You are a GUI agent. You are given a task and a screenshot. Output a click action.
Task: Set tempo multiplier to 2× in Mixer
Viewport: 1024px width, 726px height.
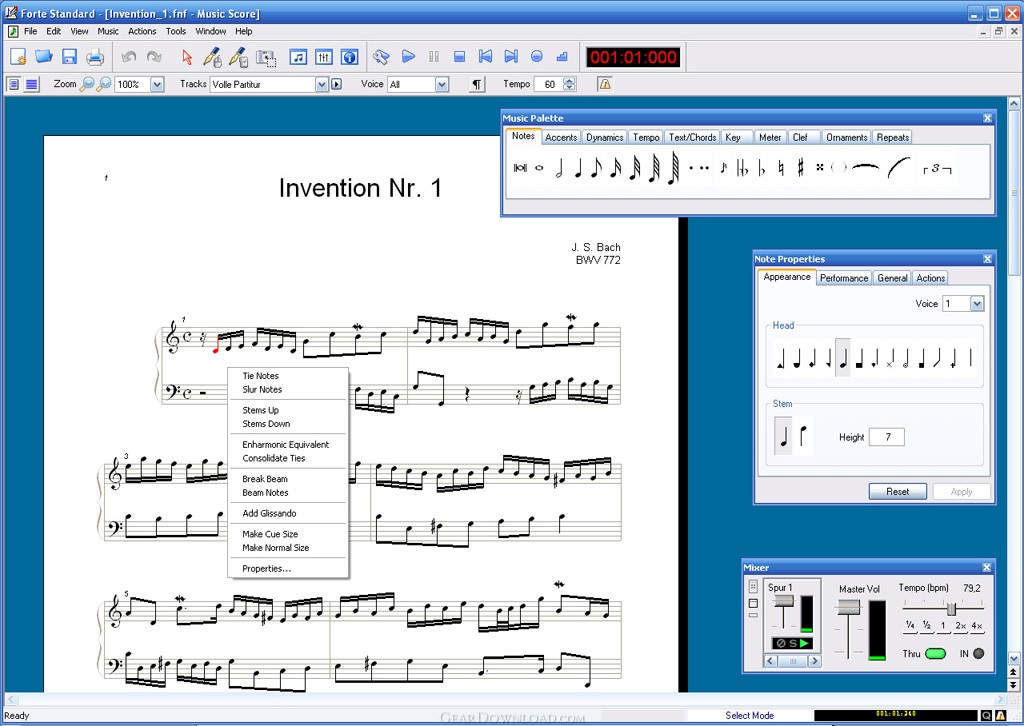(961, 625)
